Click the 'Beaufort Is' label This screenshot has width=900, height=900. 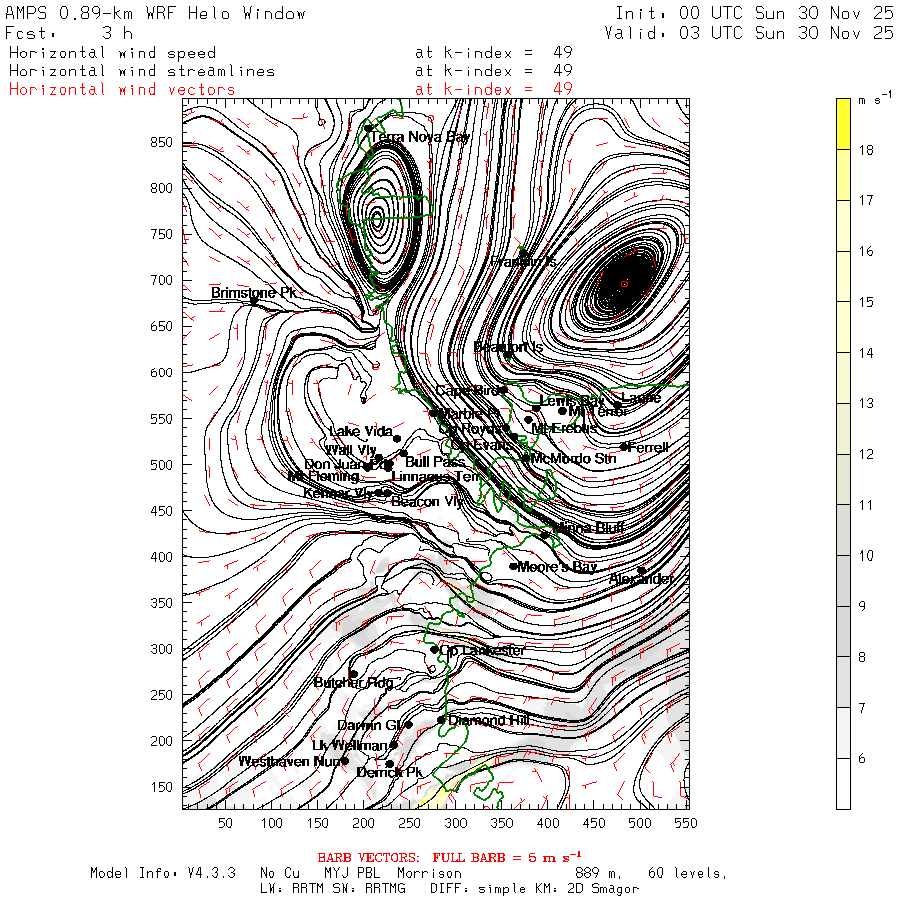point(508,347)
